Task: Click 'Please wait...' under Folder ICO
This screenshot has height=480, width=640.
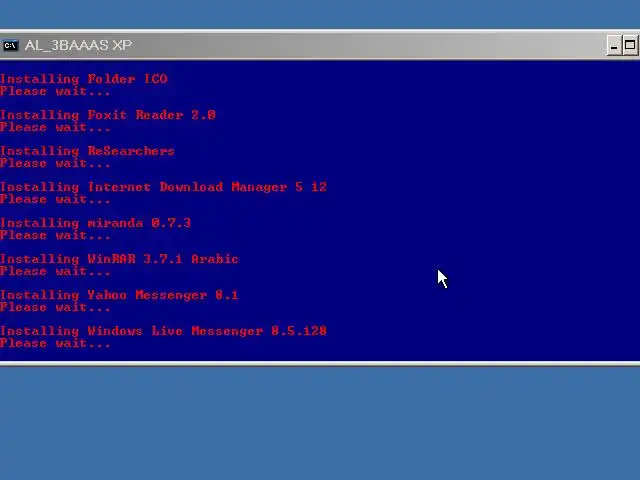Action: (x=55, y=91)
